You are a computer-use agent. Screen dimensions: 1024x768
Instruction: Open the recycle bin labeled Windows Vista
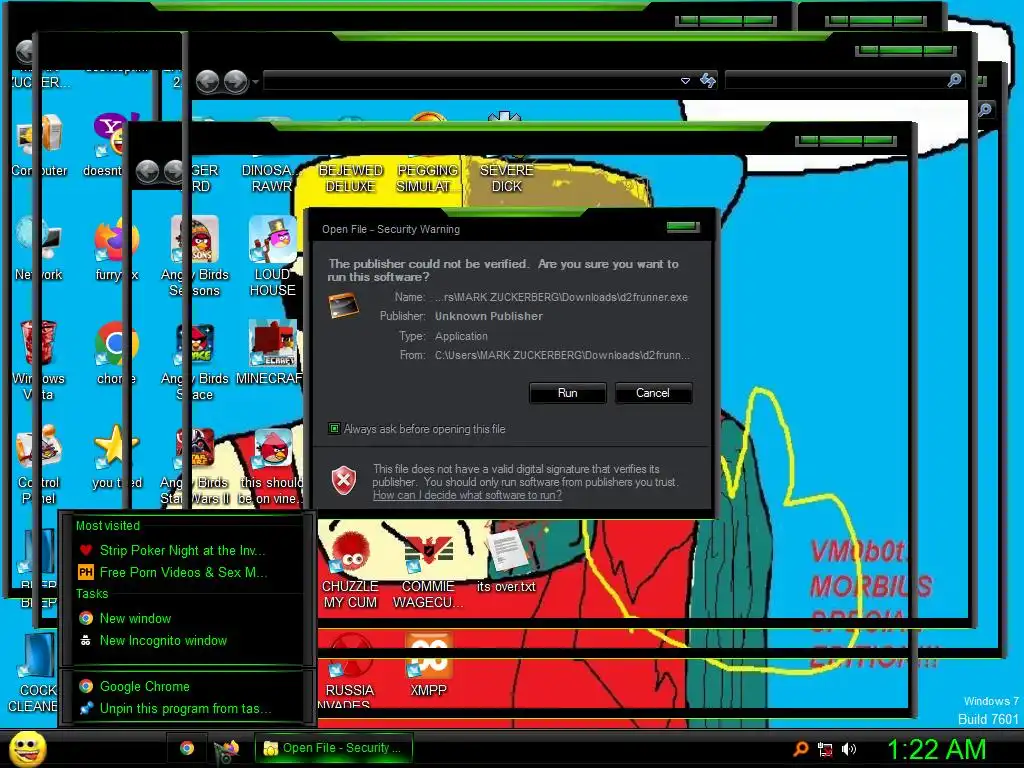pyautogui.click(x=39, y=359)
